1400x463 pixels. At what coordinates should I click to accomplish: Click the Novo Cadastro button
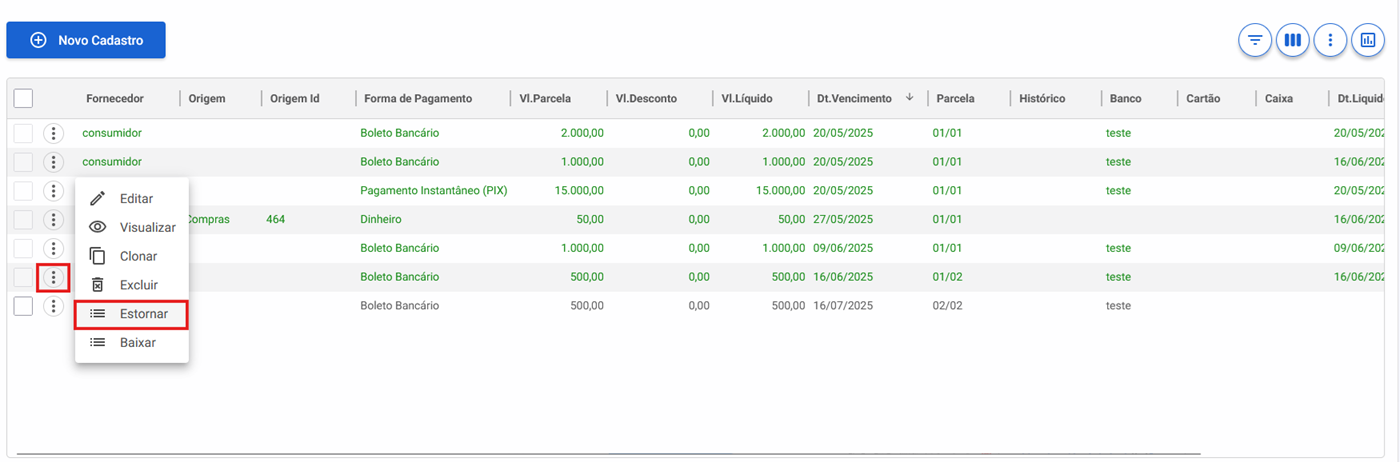pos(86,40)
